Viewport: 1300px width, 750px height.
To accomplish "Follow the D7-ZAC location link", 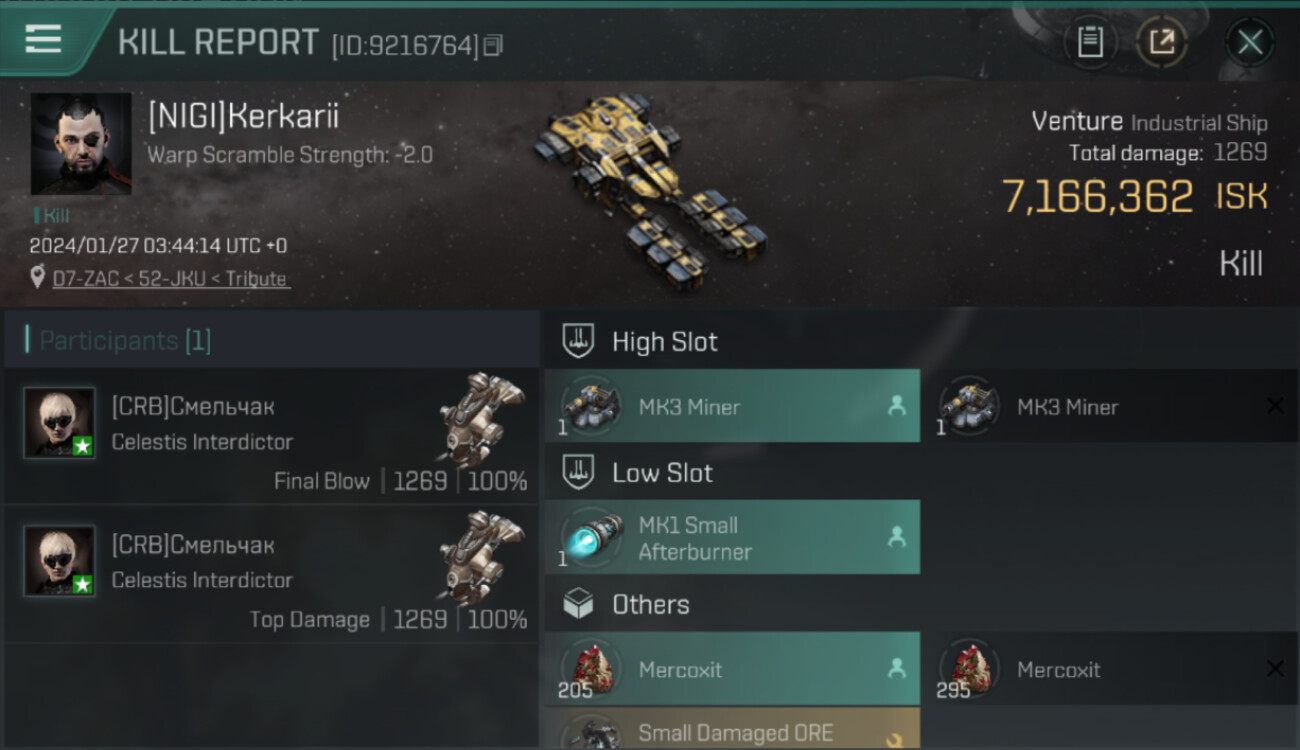I will coord(170,279).
